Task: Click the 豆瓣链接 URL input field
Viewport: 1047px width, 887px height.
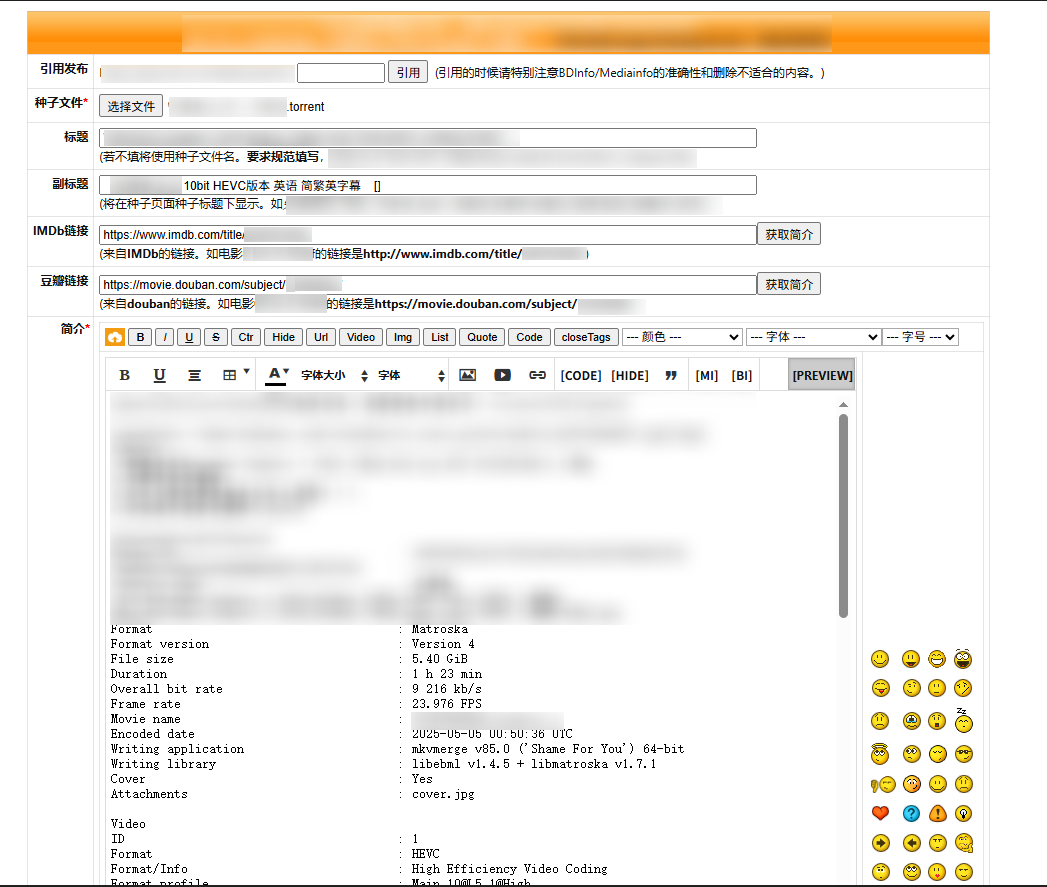Action: point(427,285)
